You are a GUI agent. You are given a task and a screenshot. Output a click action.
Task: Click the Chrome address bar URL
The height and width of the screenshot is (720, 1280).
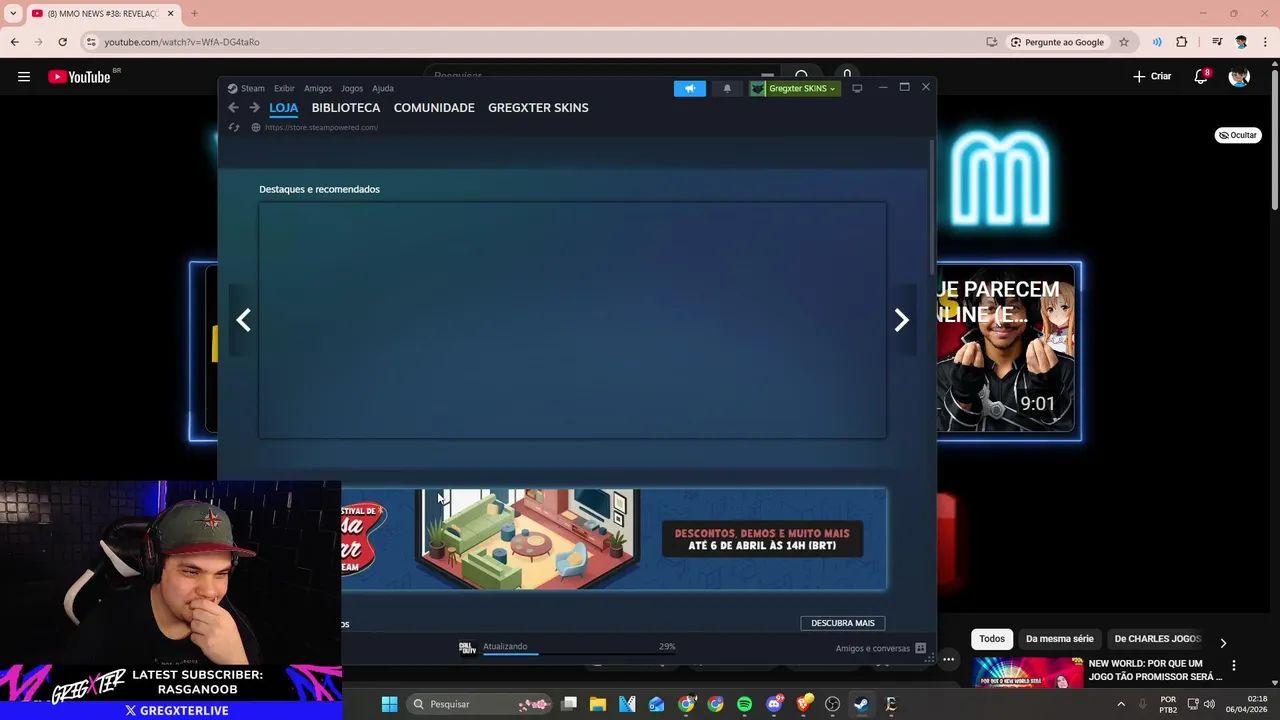click(182, 42)
